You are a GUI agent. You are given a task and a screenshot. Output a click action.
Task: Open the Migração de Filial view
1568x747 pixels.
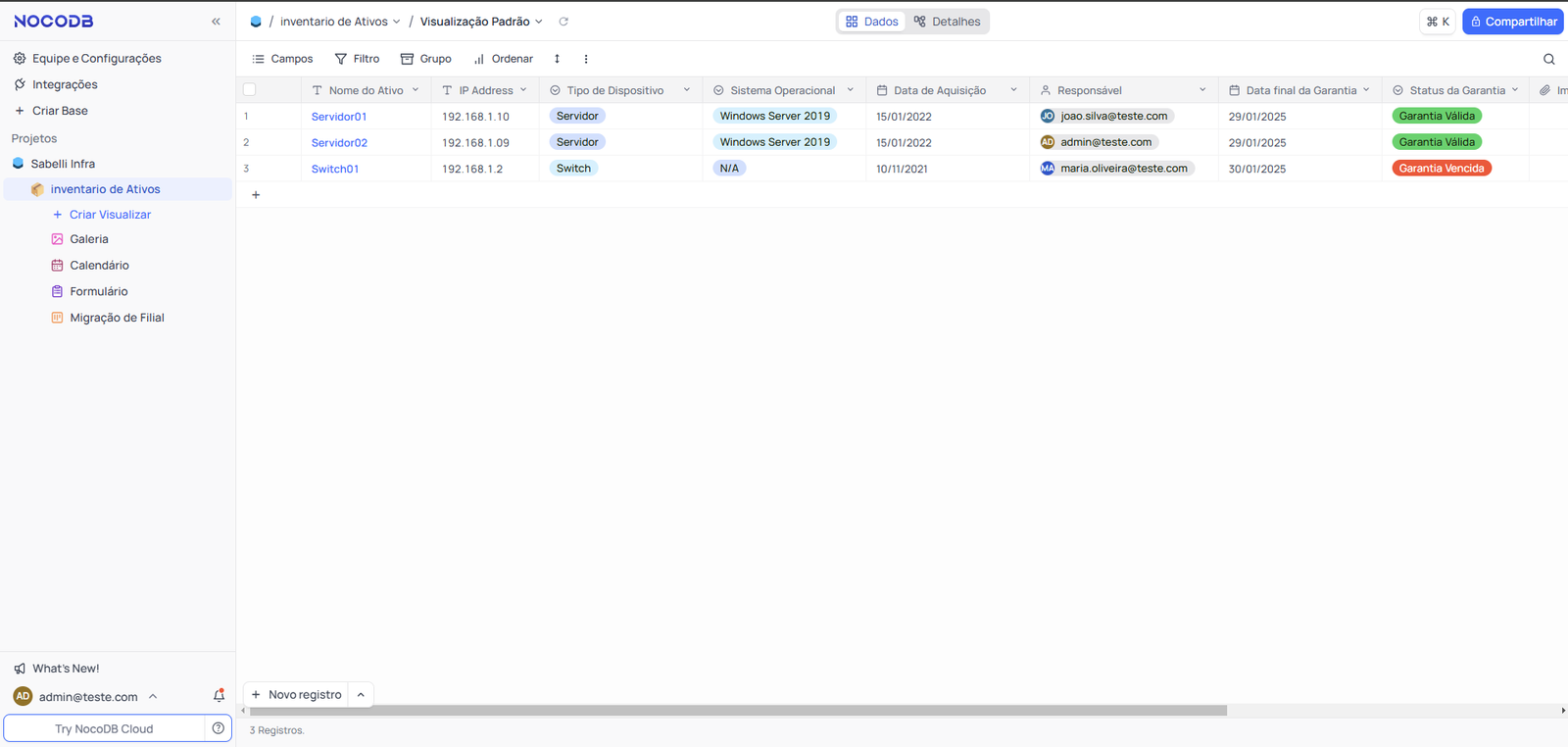pos(117,318)
